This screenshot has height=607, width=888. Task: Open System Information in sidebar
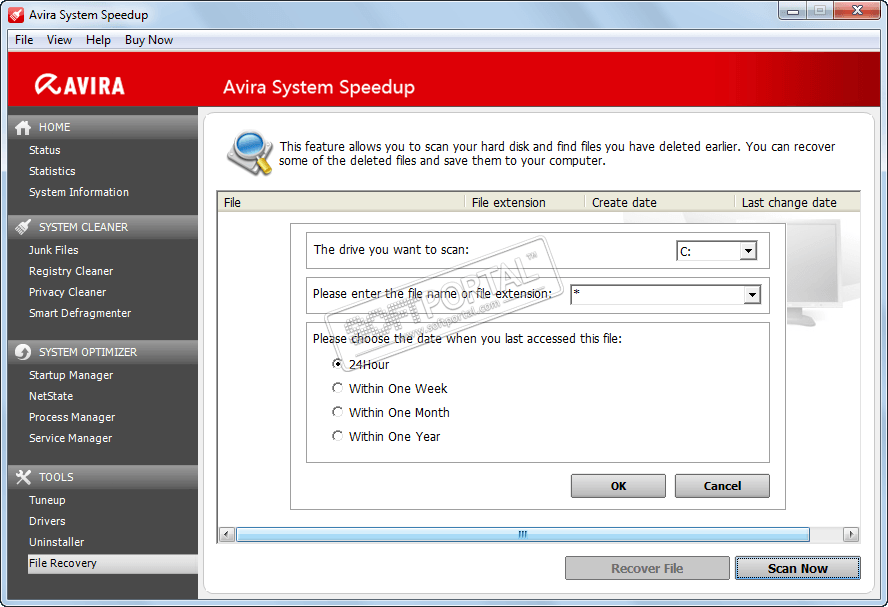coord(79,192)
